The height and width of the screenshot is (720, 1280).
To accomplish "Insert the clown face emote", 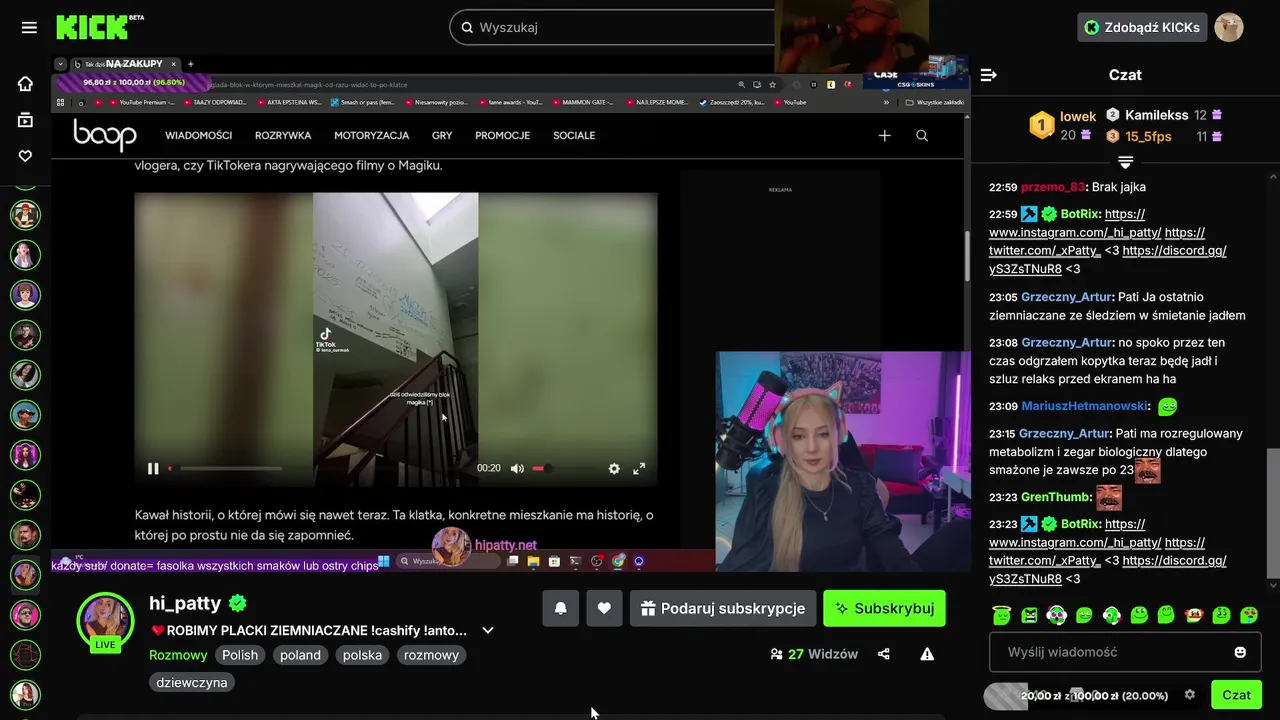I will pos(1193,615).
